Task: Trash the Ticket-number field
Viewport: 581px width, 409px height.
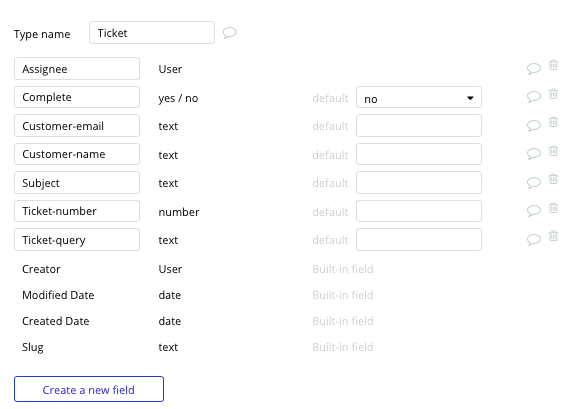Action: (x=553, y=208)
